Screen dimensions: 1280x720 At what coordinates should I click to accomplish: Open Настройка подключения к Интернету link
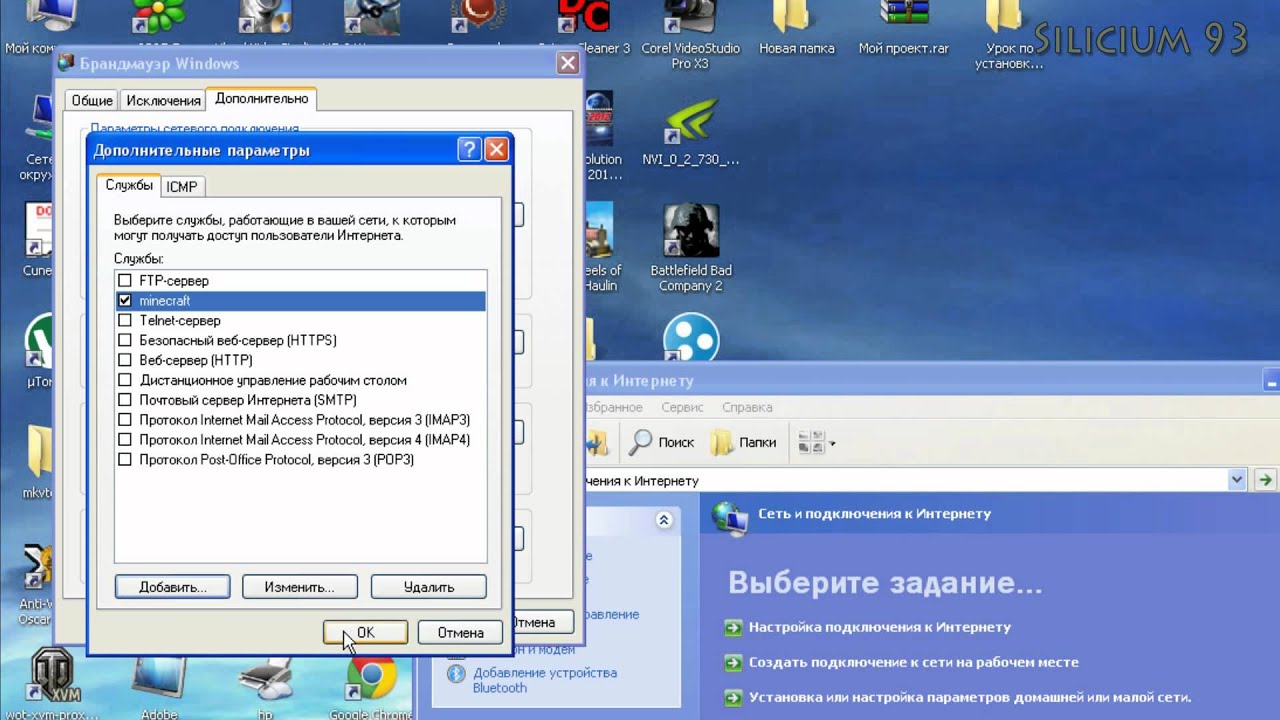click(x=880, y=627)
